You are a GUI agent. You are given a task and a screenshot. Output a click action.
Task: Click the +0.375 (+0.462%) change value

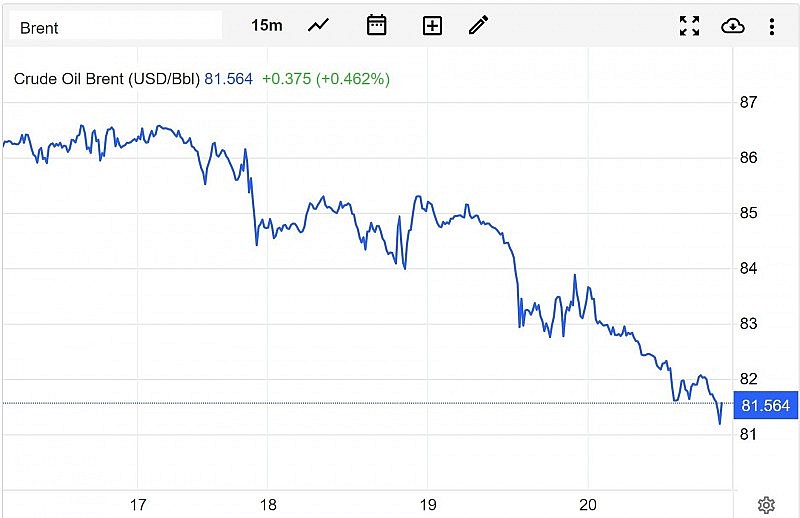pos(326,78)
